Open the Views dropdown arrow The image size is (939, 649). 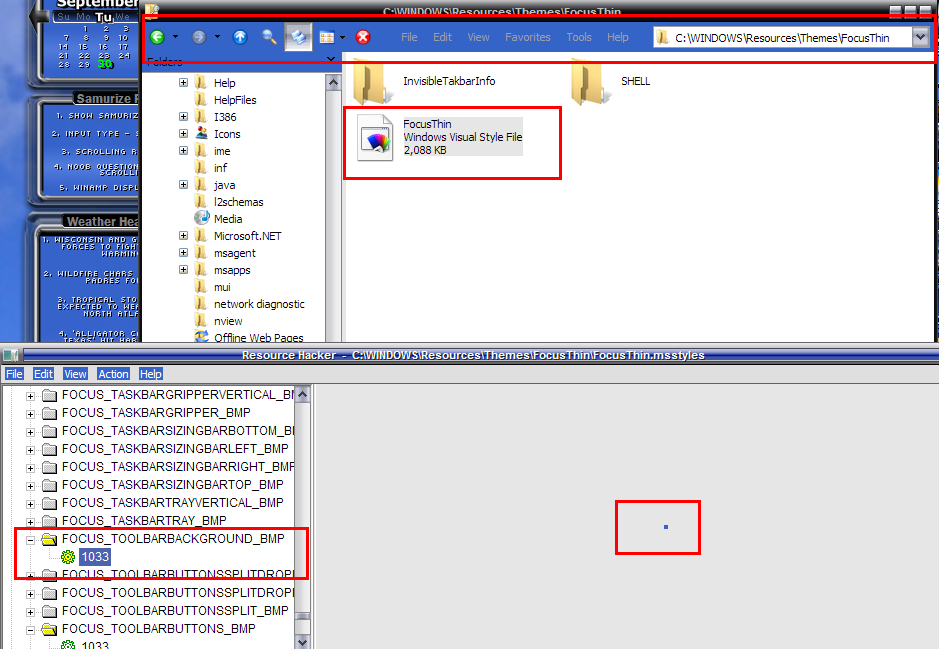[x=343, y=37]
